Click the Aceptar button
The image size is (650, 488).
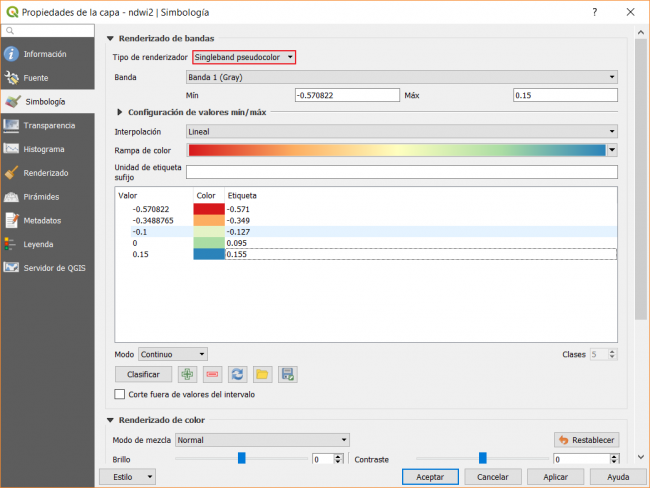[x=430, y=477]
